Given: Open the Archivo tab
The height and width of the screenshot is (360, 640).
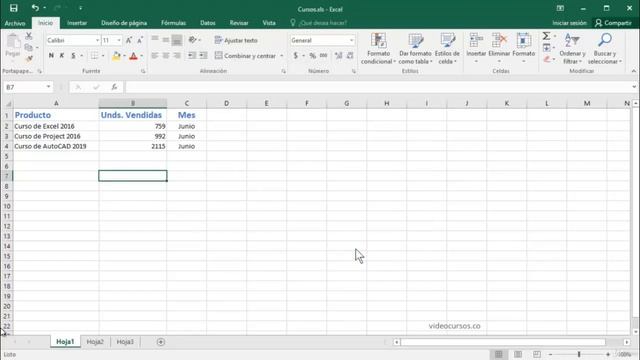Looking at the screenshot, I should pyautogui.click(x=15, y=23).
